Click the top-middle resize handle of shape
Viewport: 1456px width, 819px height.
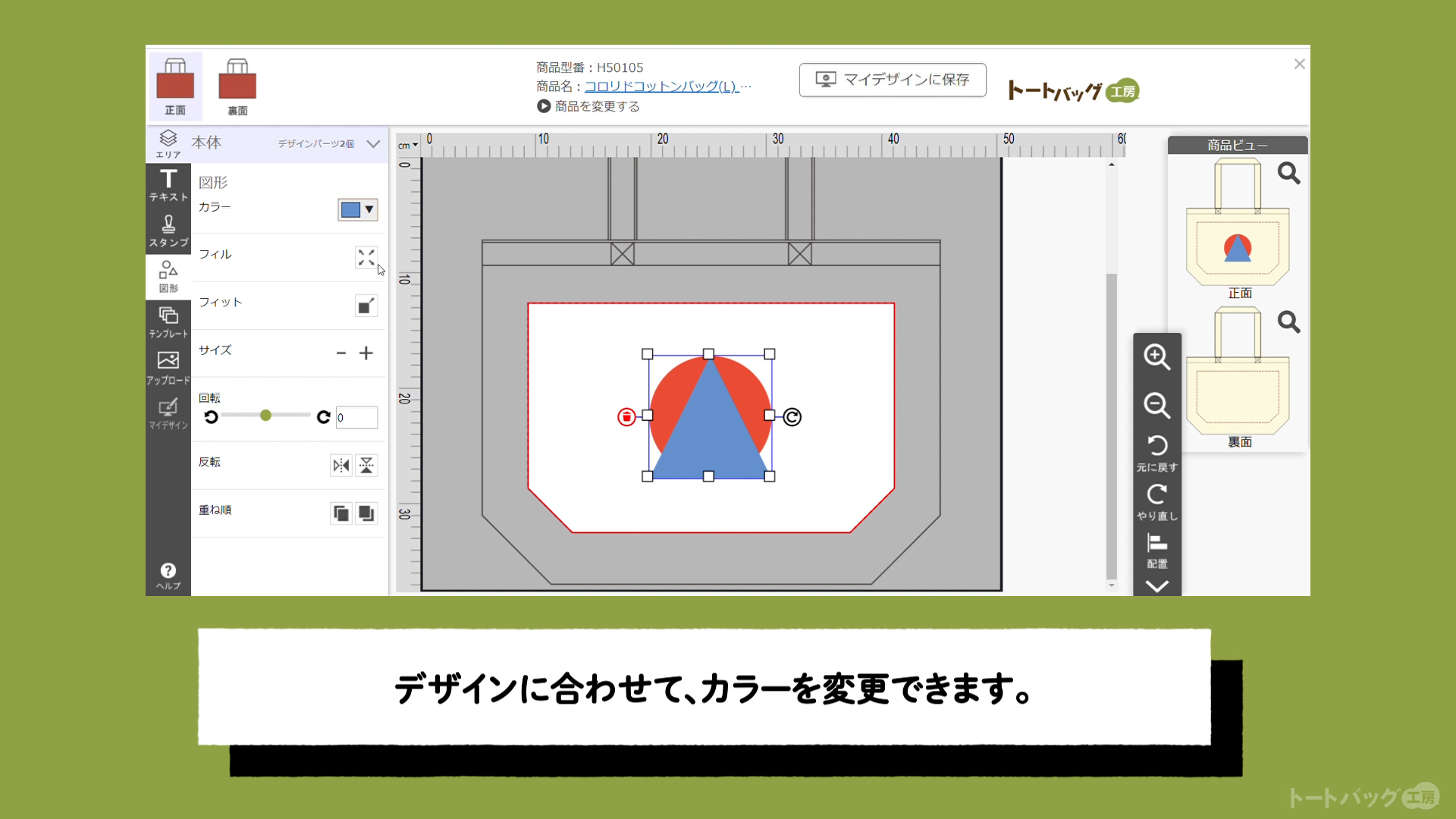tap(708, 354)
